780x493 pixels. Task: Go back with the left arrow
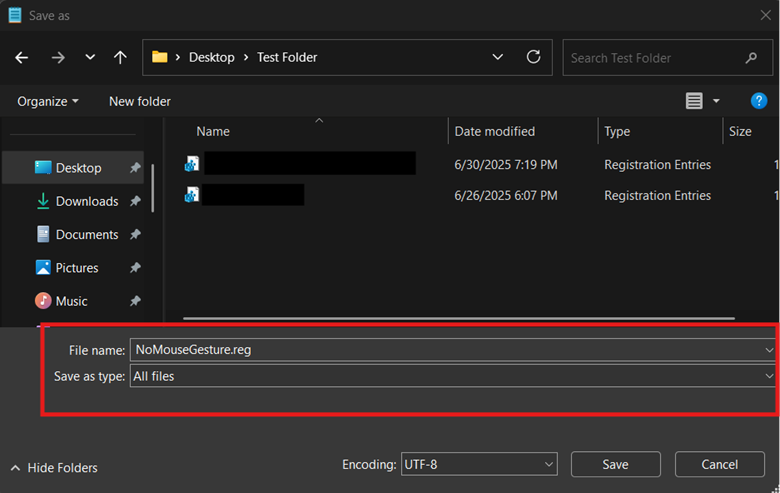coord(21,58)
